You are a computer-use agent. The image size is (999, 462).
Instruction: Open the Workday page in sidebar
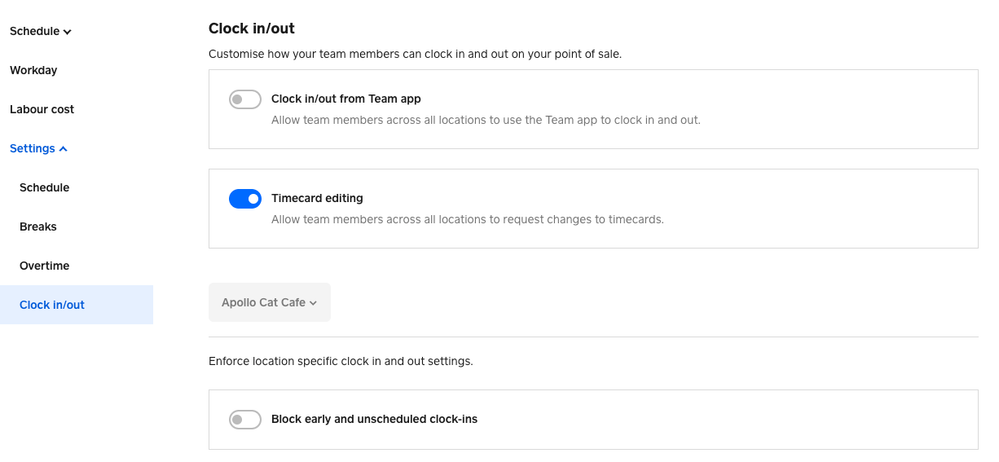point(33,70)
